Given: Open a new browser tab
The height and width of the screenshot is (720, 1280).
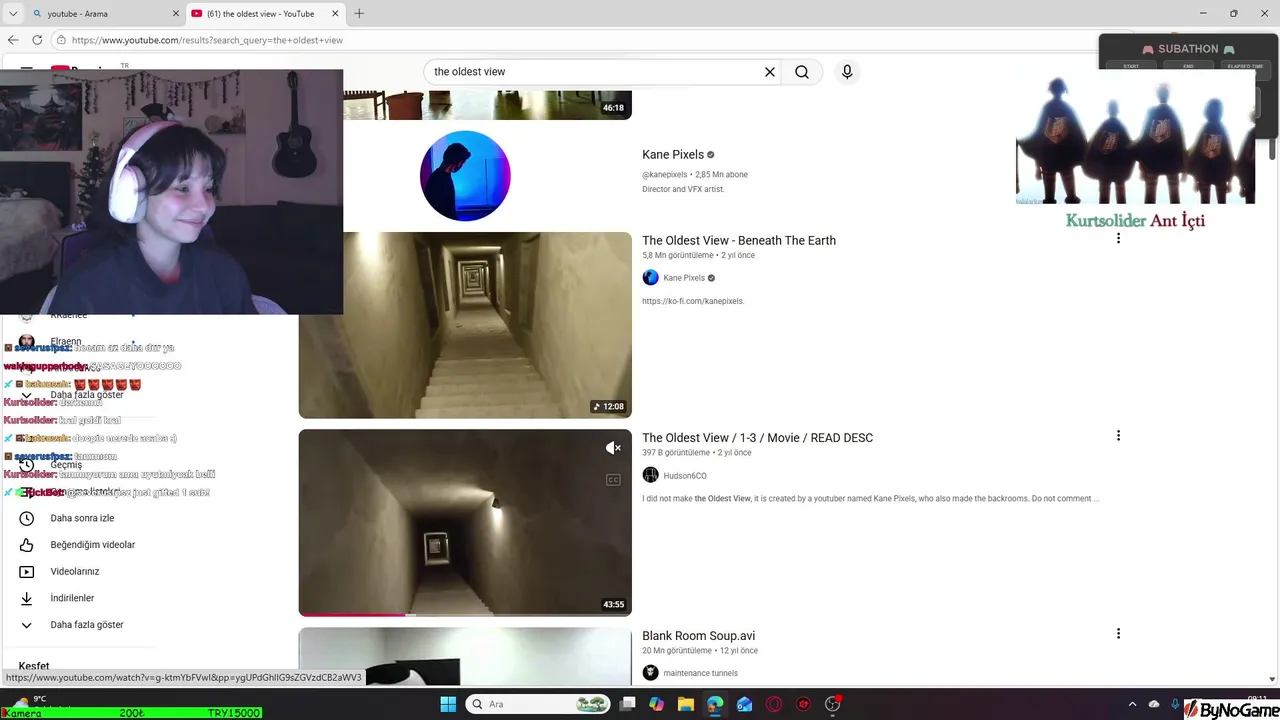Looking at the screenshot, I should point(359,14).
